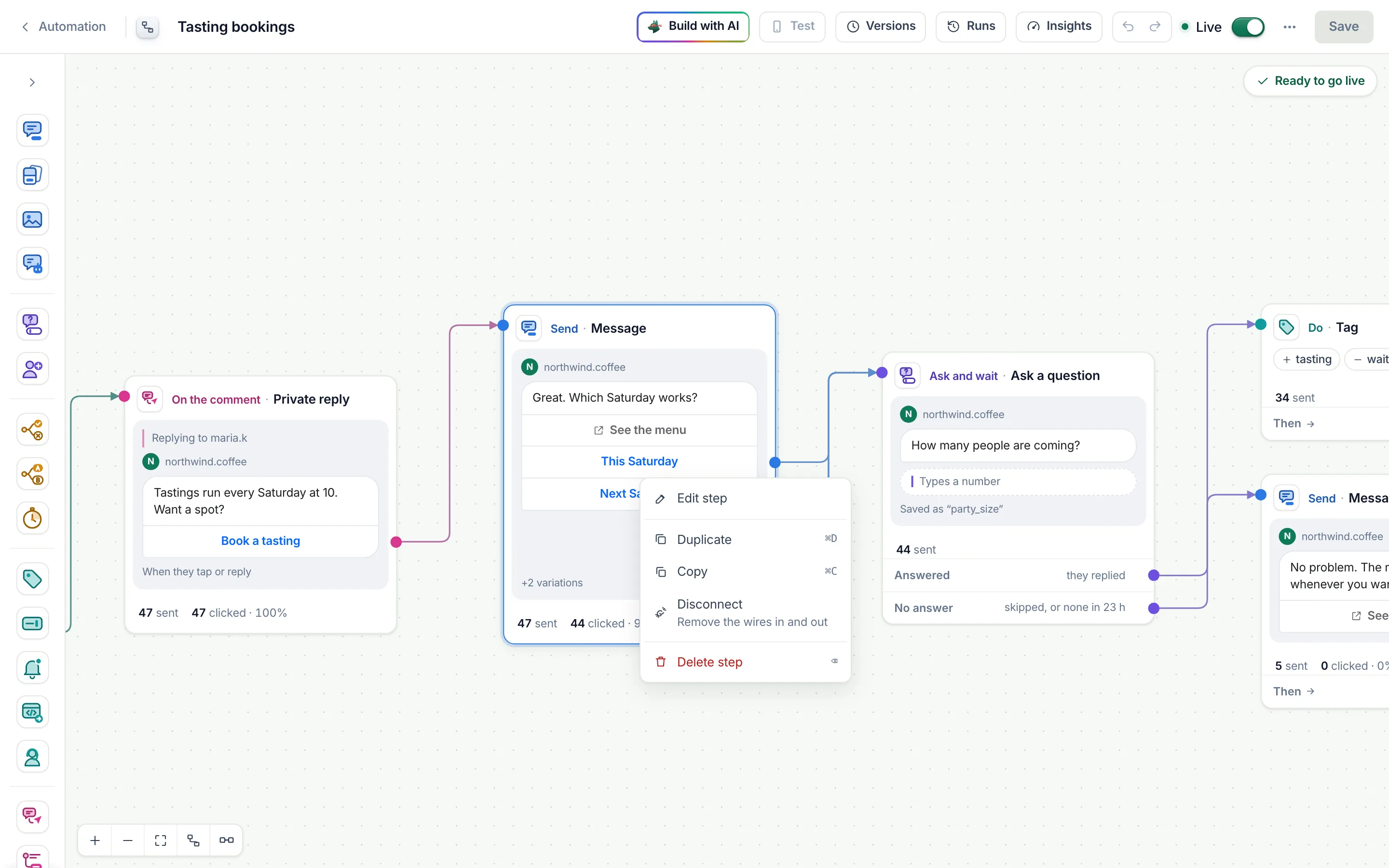
Task: Zoom out with the minus control
Action: click(128, 841)
